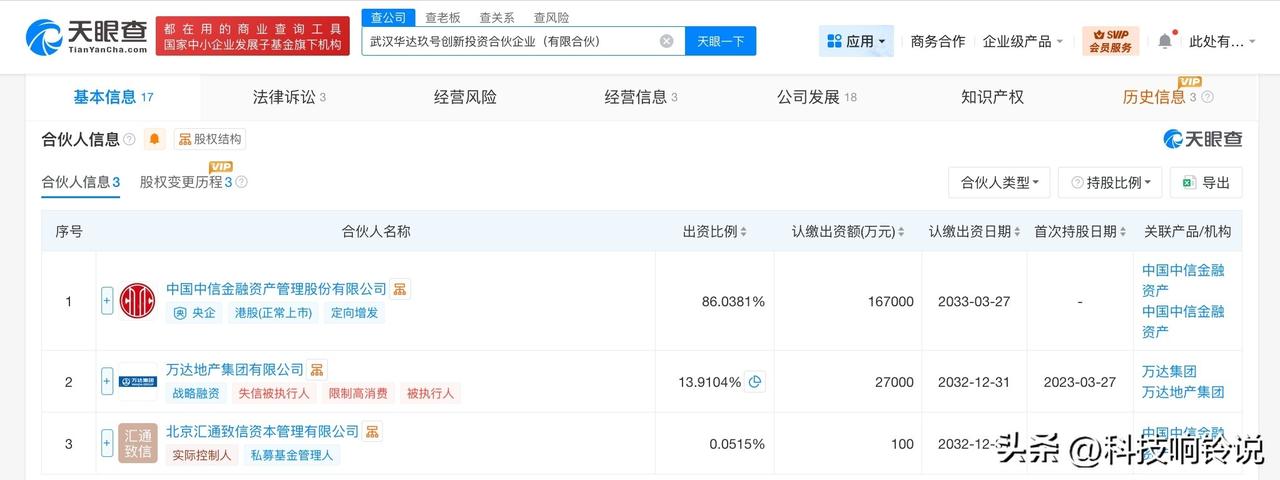Screen dimensions: 1280x480
Task: Toggle the orange monitor bell beside 合伙人信息
Action: point(154,139)
